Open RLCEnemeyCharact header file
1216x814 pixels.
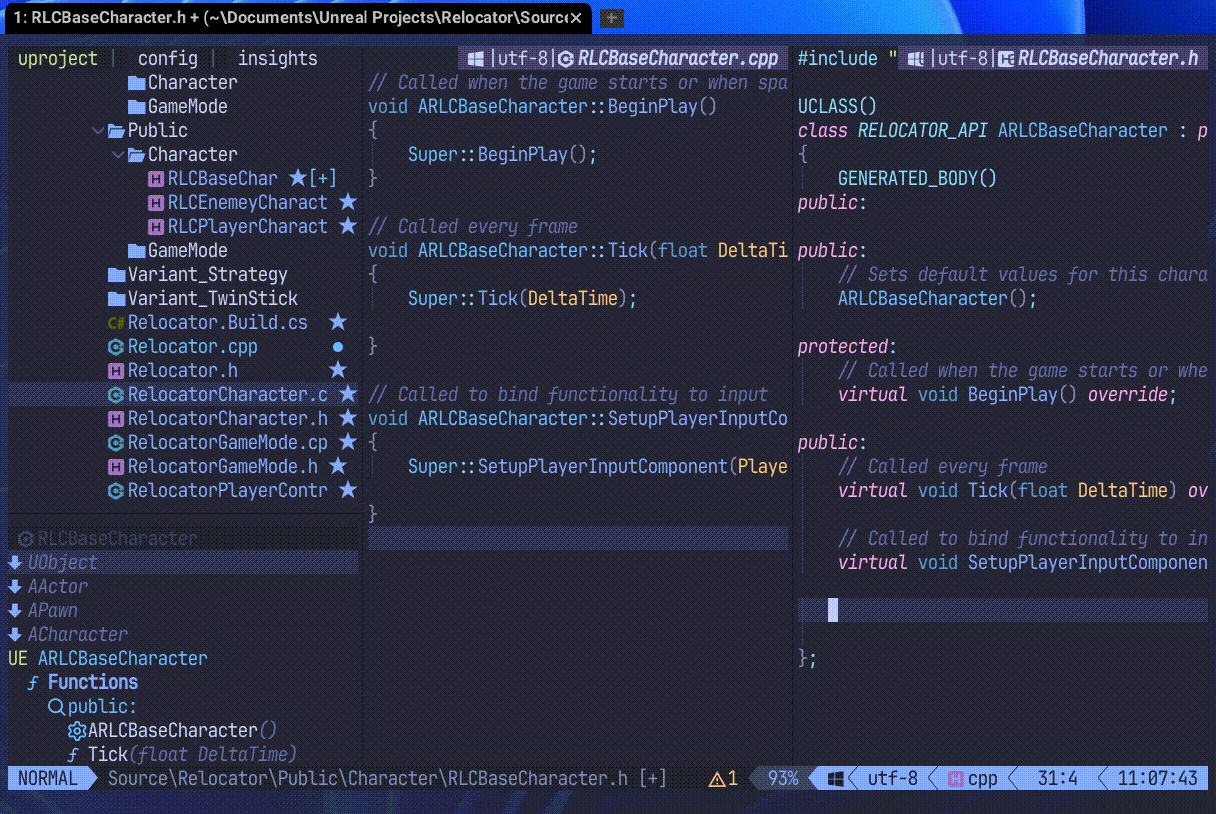(x=247, y=202)
